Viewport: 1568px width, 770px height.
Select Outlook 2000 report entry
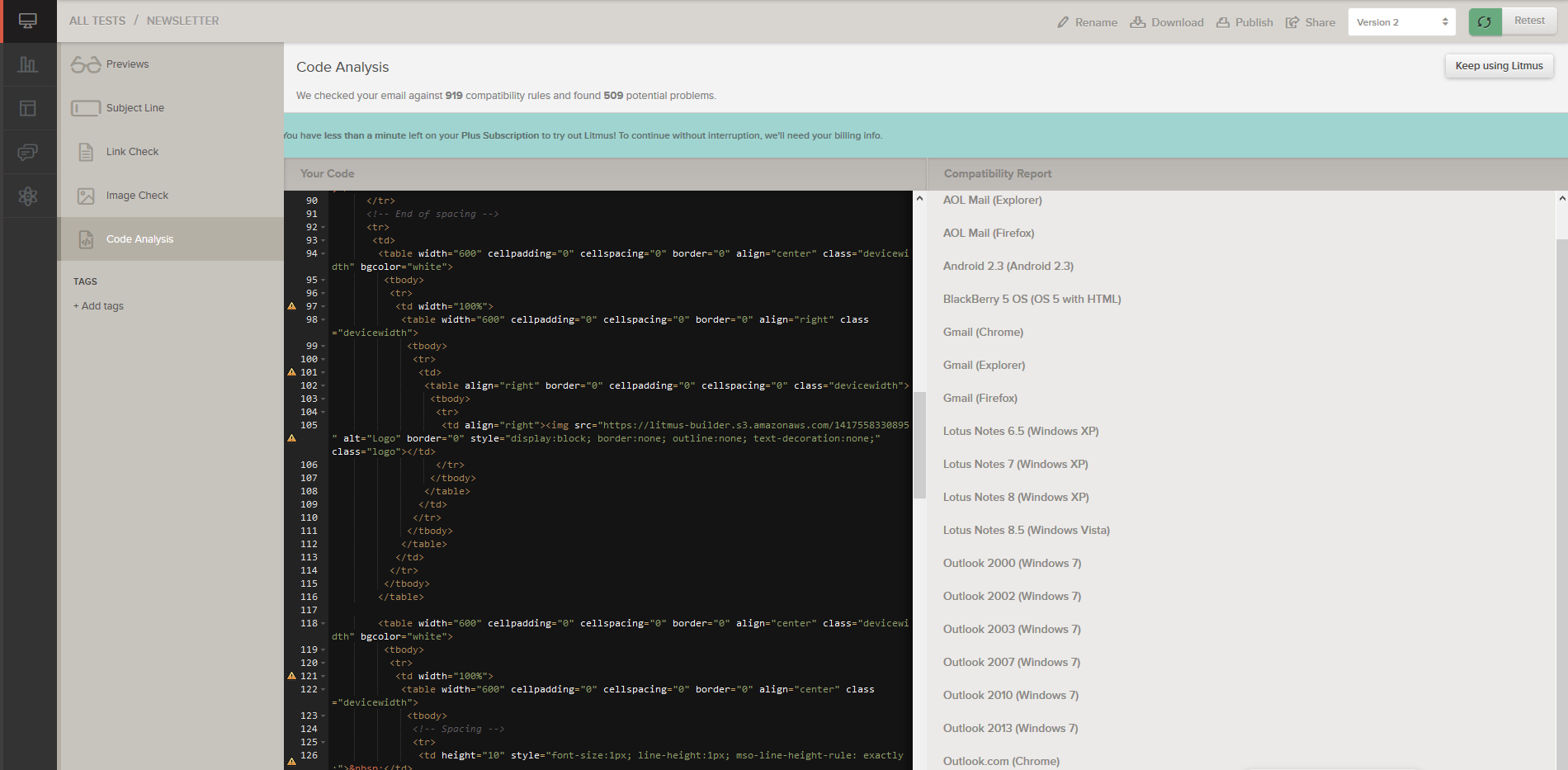(x=1012, y=564)
